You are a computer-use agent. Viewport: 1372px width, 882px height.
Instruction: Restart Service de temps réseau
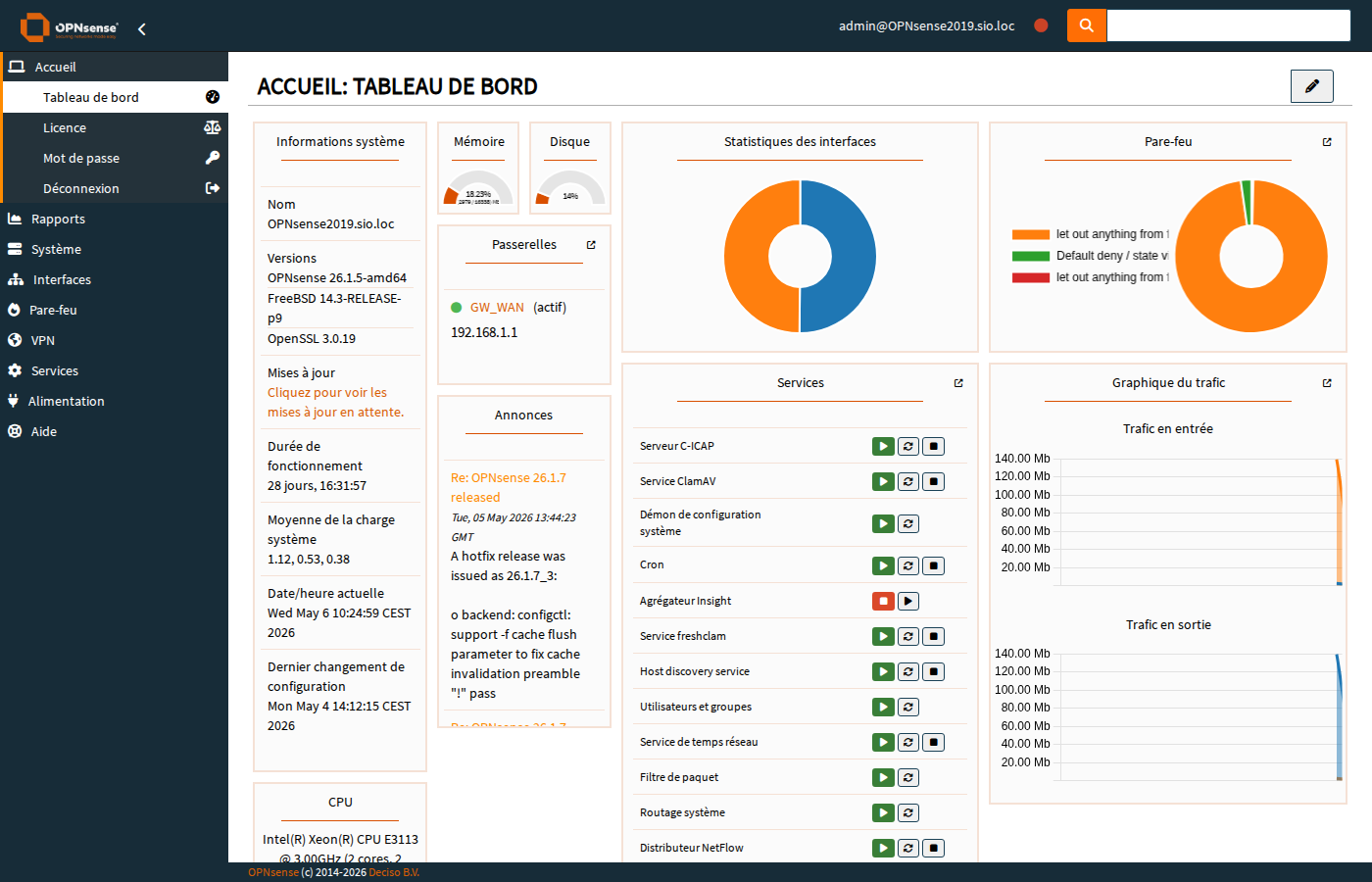pos(908,743)
